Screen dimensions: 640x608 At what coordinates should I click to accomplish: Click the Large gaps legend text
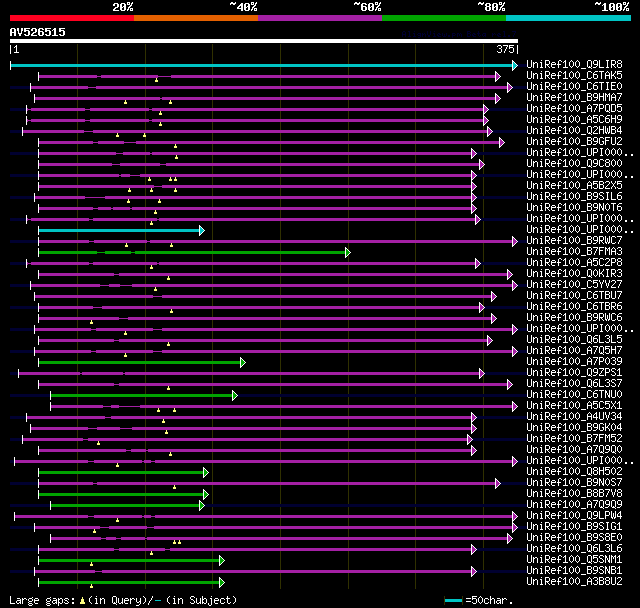(x=123, y=601)
